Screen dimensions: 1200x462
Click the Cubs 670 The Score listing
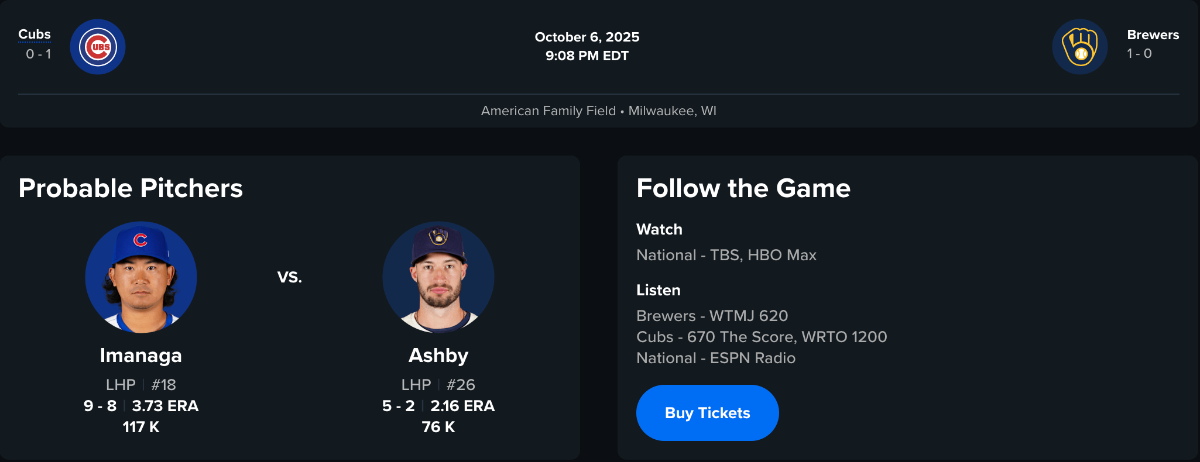click(x=761, y=337)
